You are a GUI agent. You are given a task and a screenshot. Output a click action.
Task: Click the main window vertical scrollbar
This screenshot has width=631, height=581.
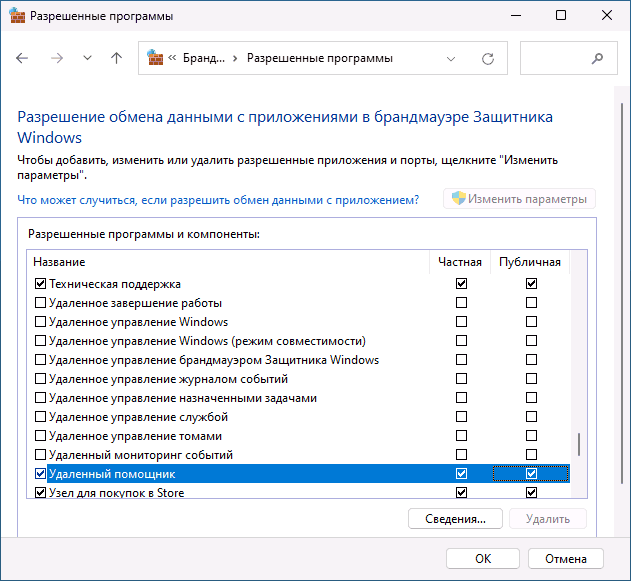pos(623,294)
